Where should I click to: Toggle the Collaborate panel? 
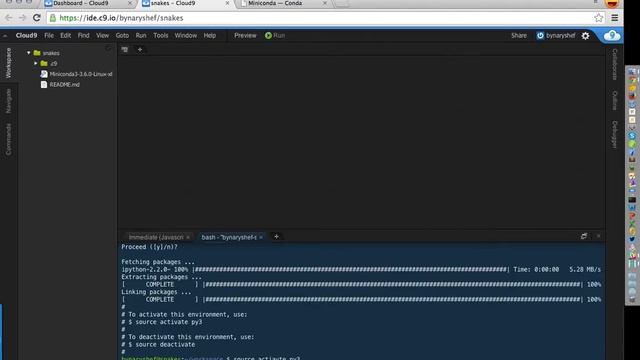[x=615, y=64]
